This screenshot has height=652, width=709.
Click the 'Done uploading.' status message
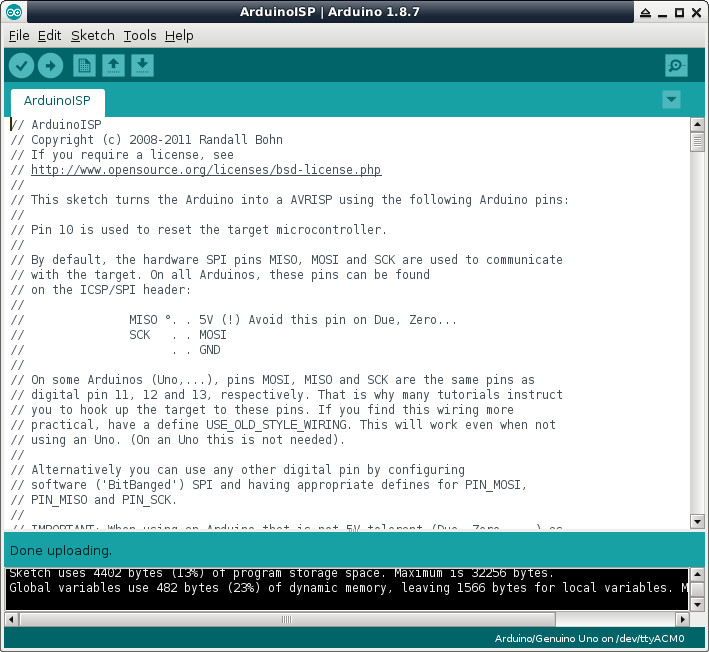pyautogui.click(x=61, y=550)
